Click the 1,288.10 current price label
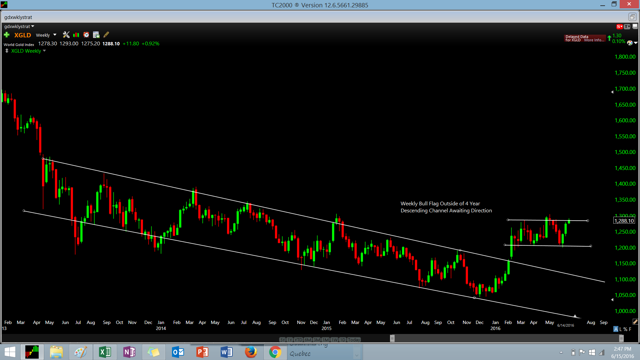640x360 pixels. [624, 221]
